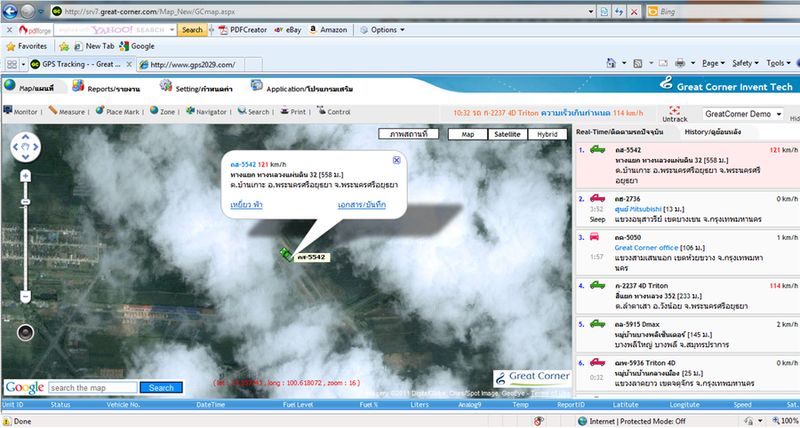
Task: Open the Reports tab
Action: pos(112,88)
